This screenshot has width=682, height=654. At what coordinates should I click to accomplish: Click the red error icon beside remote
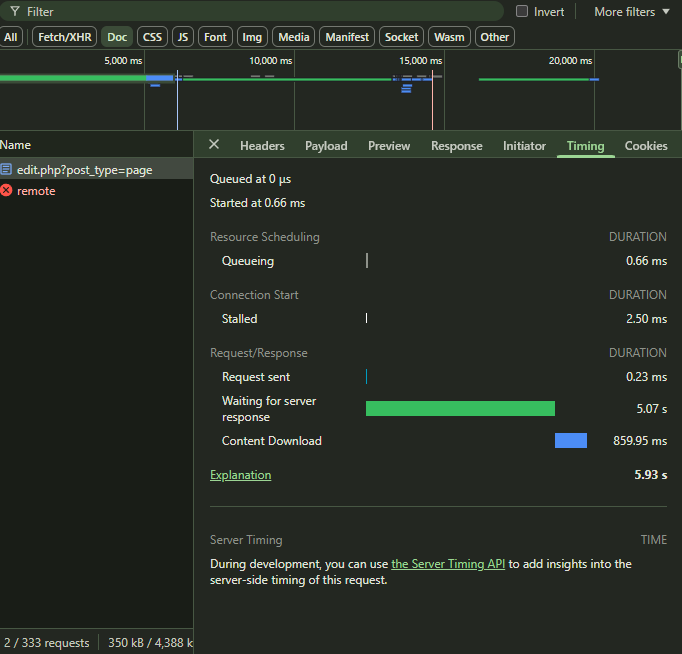(x=7, y=191)
